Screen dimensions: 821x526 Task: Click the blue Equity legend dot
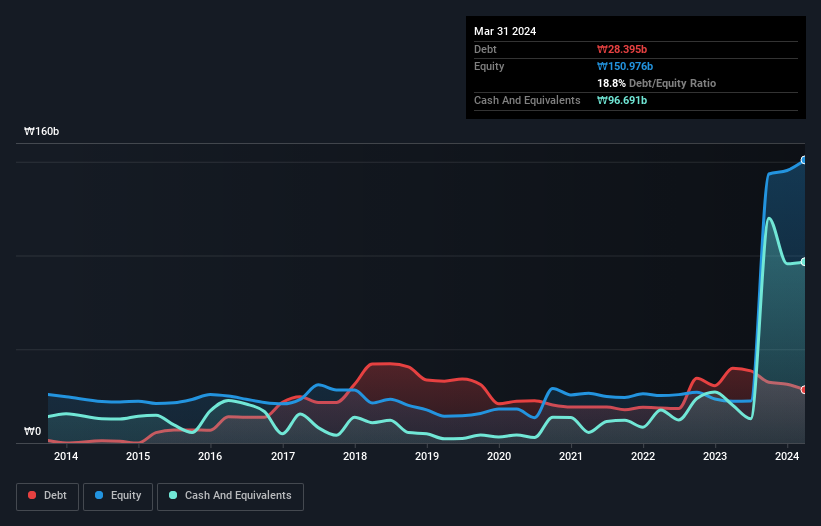(x=99, y=495)
